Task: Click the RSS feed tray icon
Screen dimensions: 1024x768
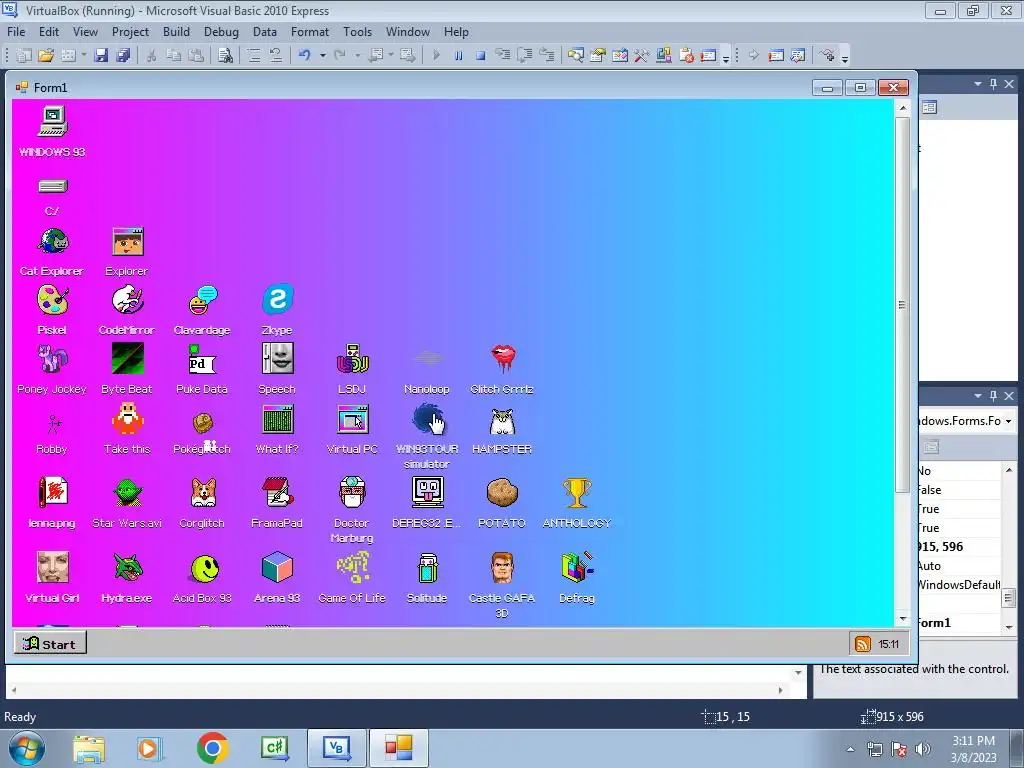Action: click(x=862, y=645)
